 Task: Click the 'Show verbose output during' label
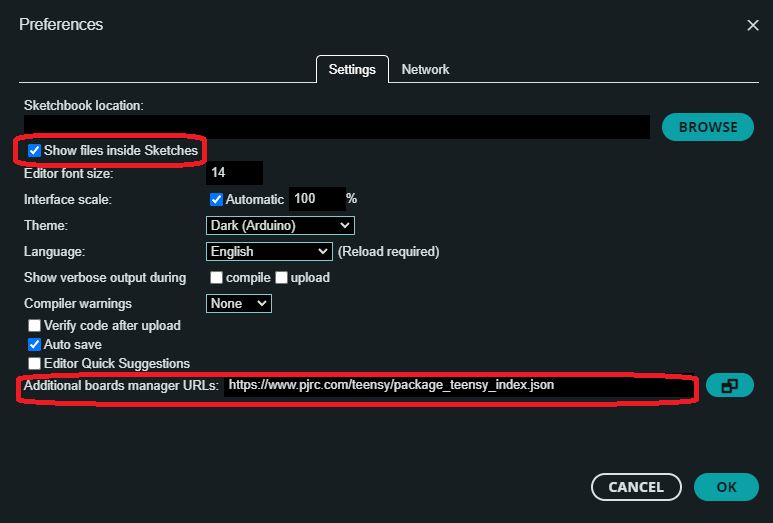105,278
